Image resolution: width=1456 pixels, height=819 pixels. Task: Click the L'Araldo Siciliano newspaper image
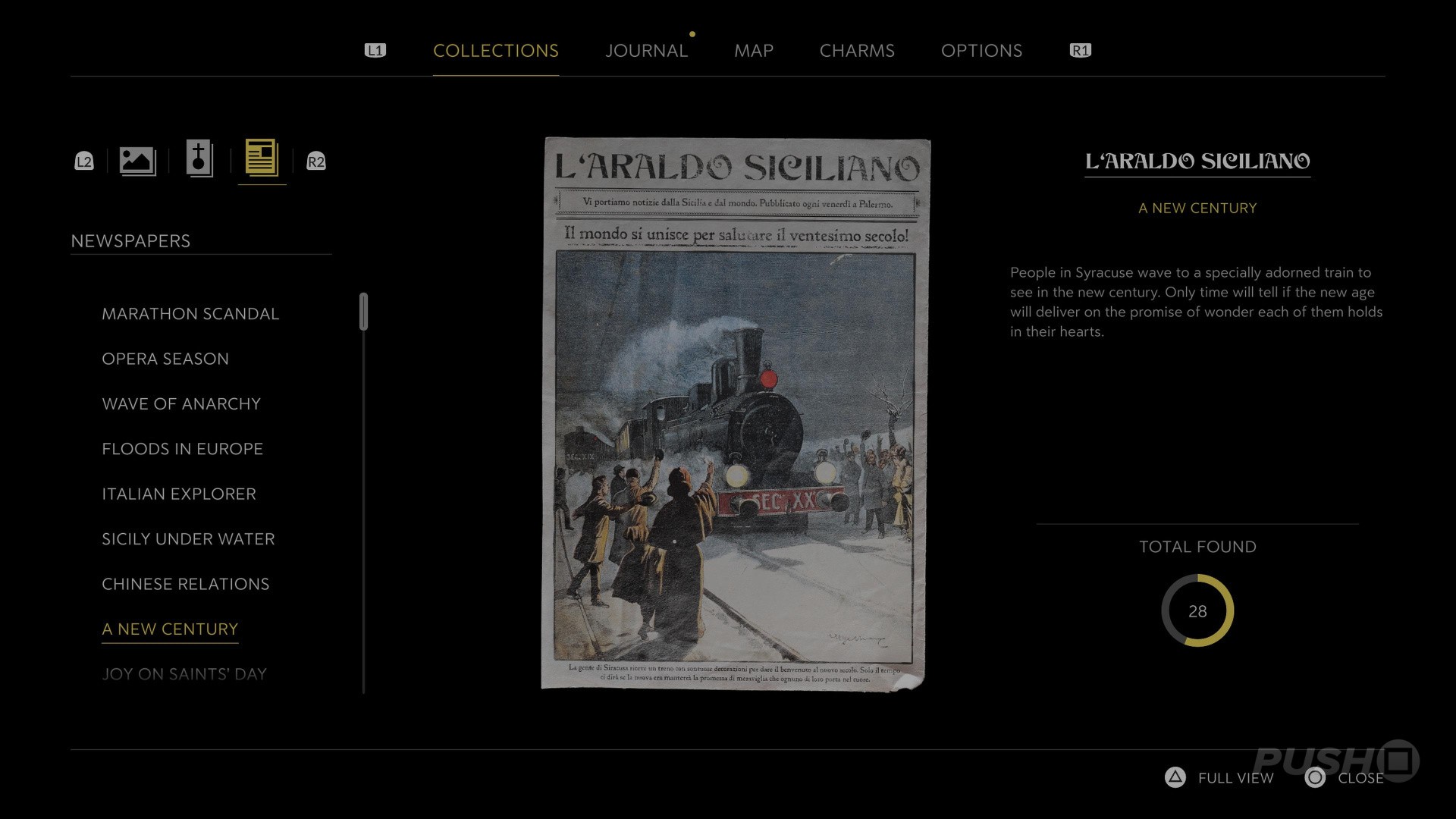tap(736, 413)
